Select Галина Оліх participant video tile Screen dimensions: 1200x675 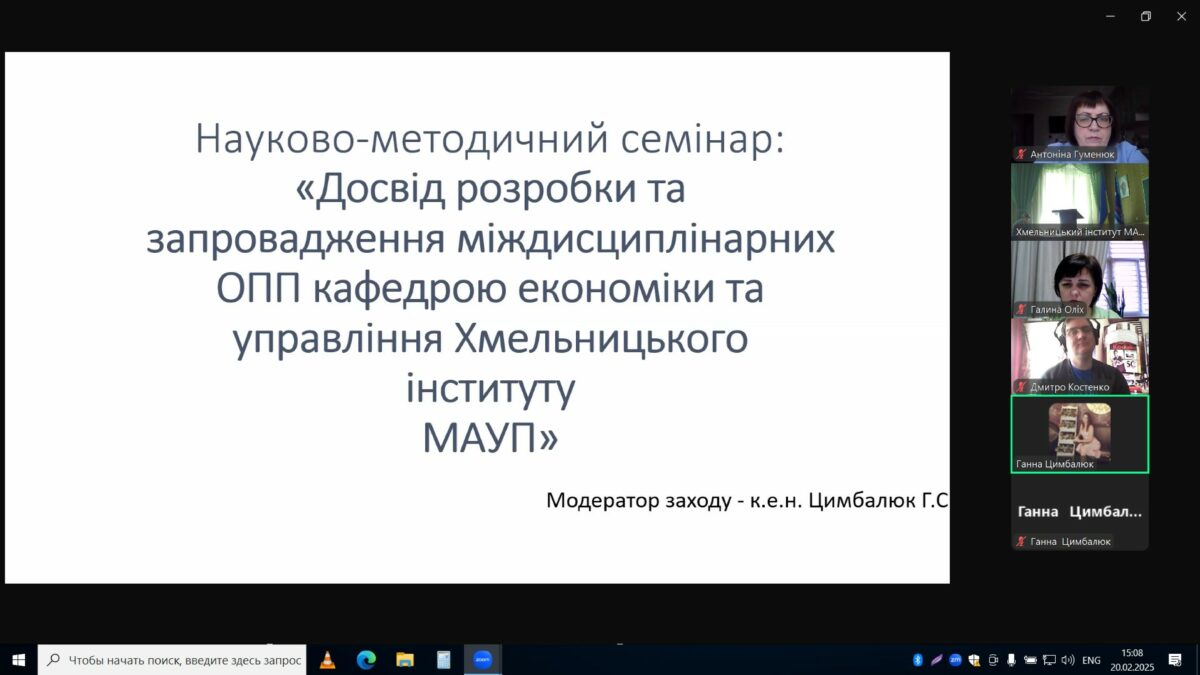[x=1079, y=279]
